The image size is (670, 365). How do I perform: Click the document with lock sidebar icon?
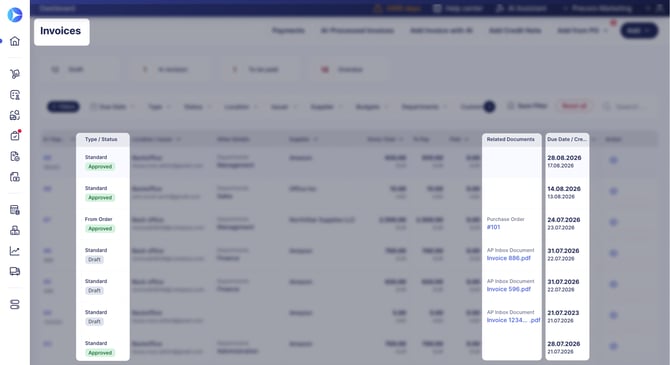[x=15, y=210]
